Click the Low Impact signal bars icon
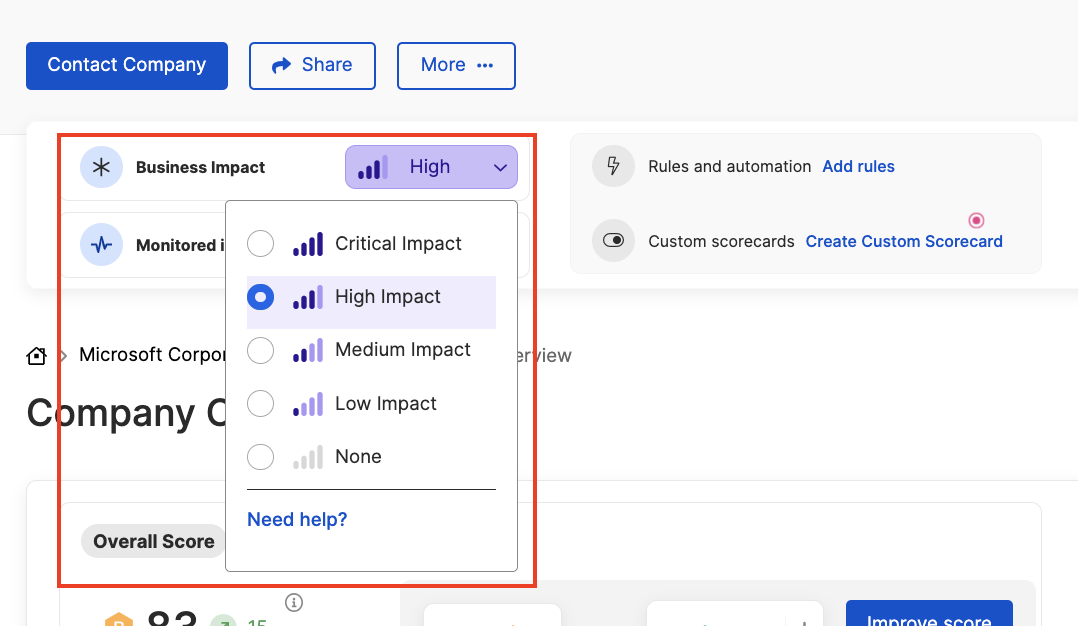Viewport: 1078px width, 626px height. coord(308,404)
